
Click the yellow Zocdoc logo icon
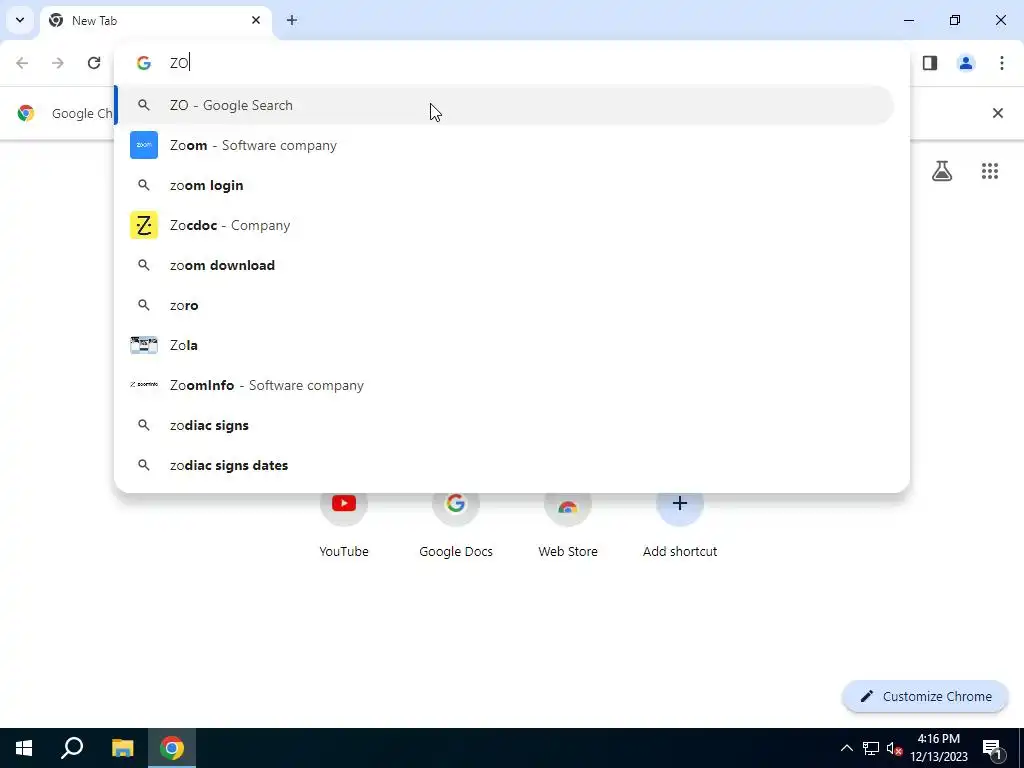point(144,225)
